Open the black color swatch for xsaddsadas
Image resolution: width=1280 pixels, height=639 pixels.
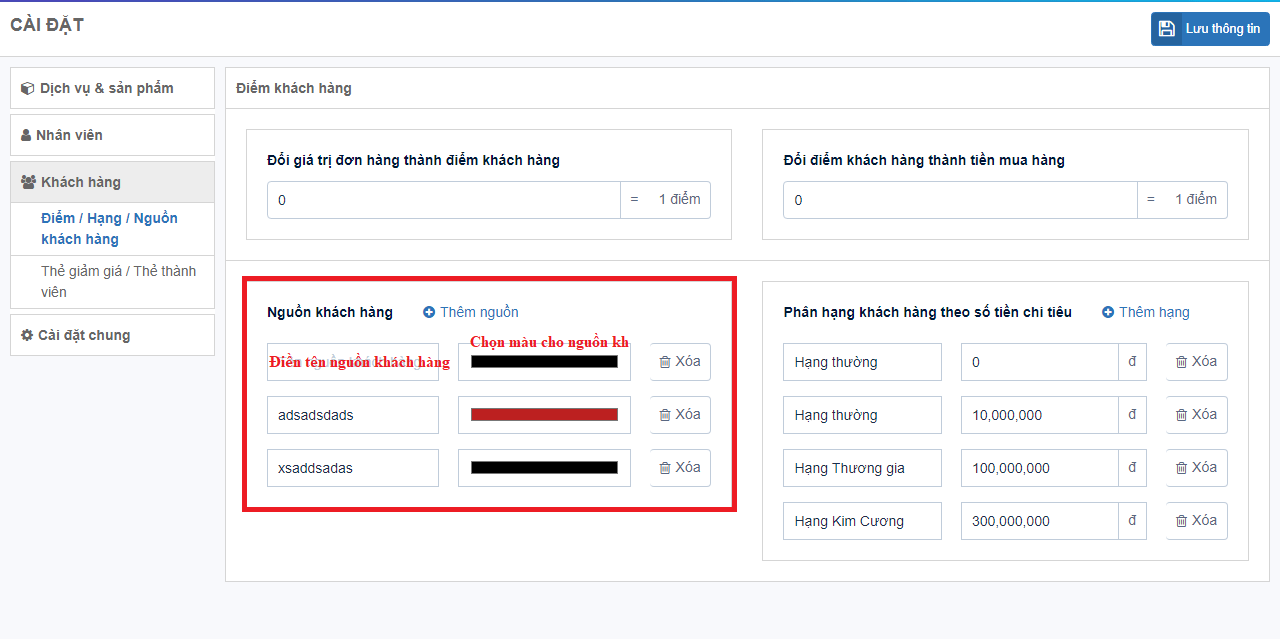544,468
